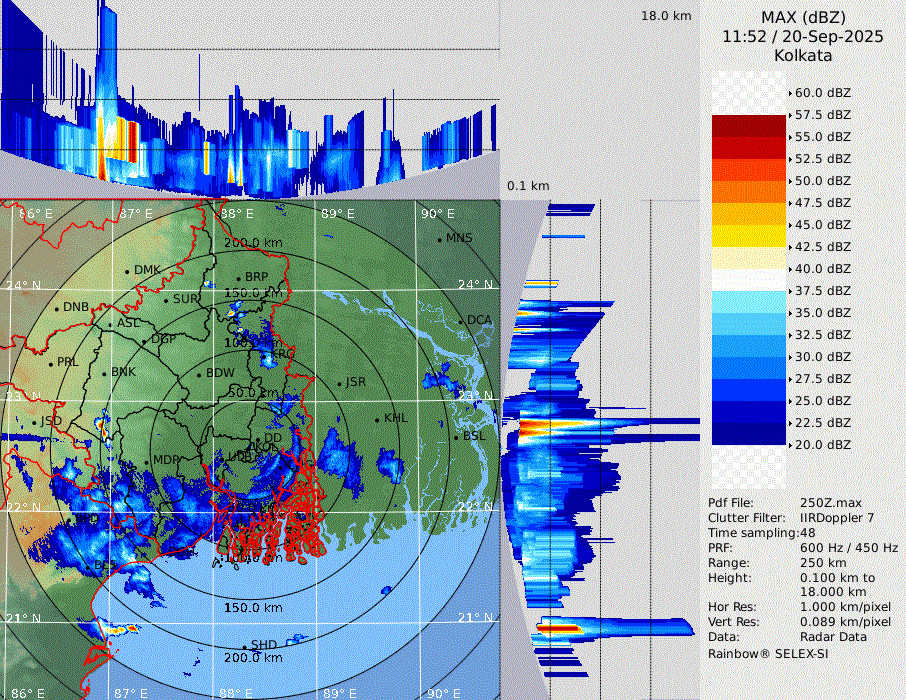Click the 50.0 km range ring label
Image resolution: width=906 pixels, height=700 pixels.
pyautogui.click(x=252, y=393)
